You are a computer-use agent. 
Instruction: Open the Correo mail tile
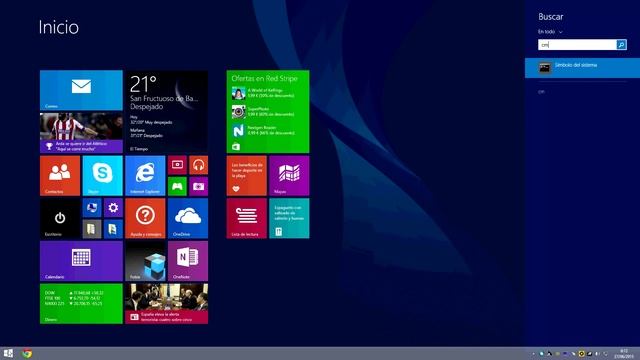(x=81, y=90)
